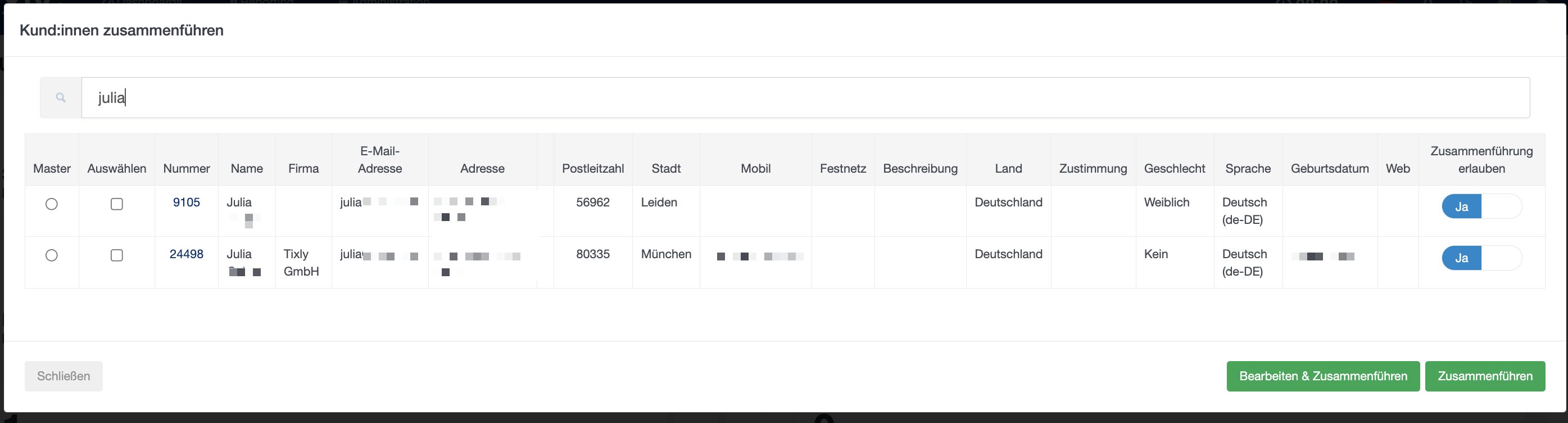Click the E-Mail-Adresse column header

[380, 160]
